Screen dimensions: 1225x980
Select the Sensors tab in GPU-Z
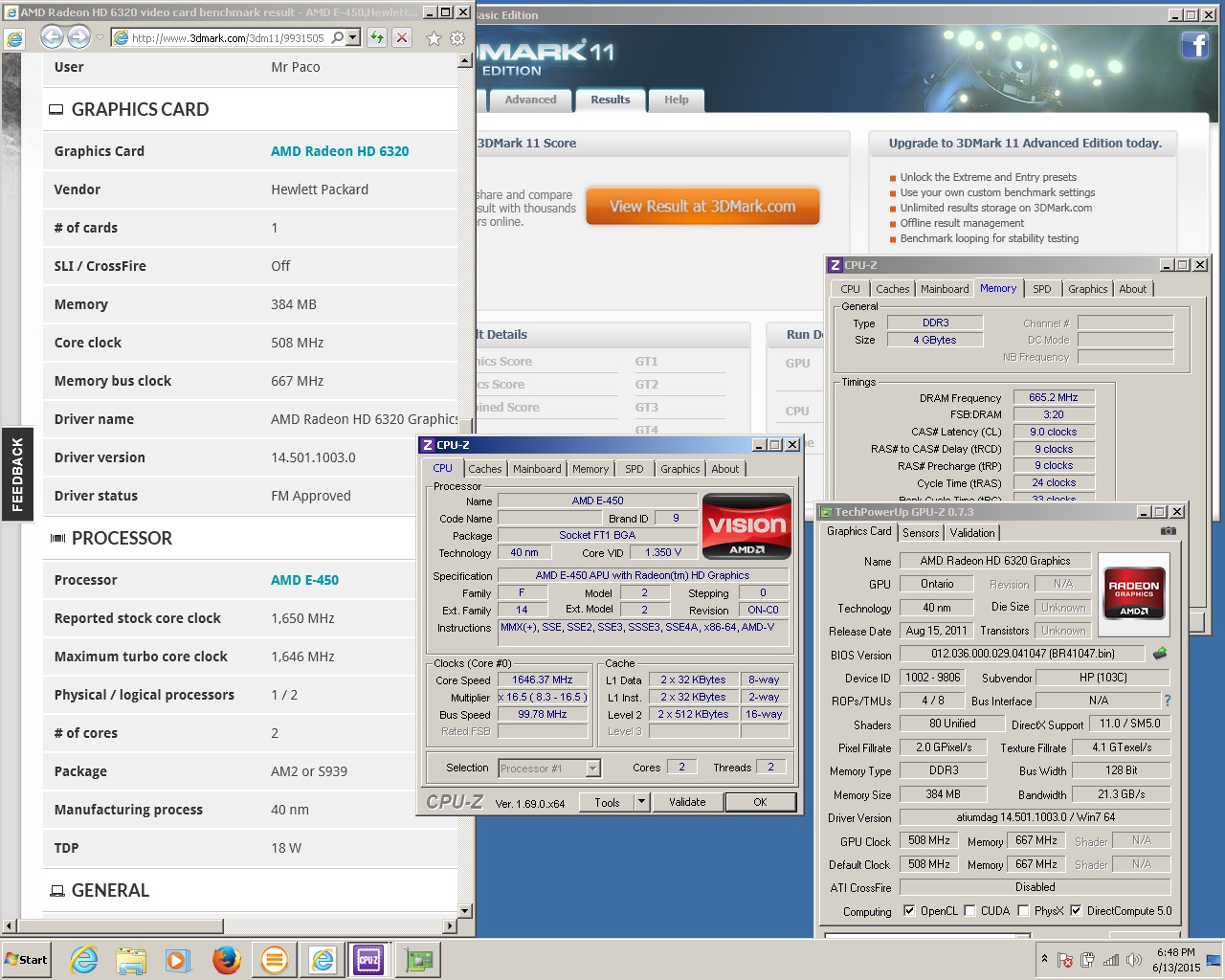[921, 533]
